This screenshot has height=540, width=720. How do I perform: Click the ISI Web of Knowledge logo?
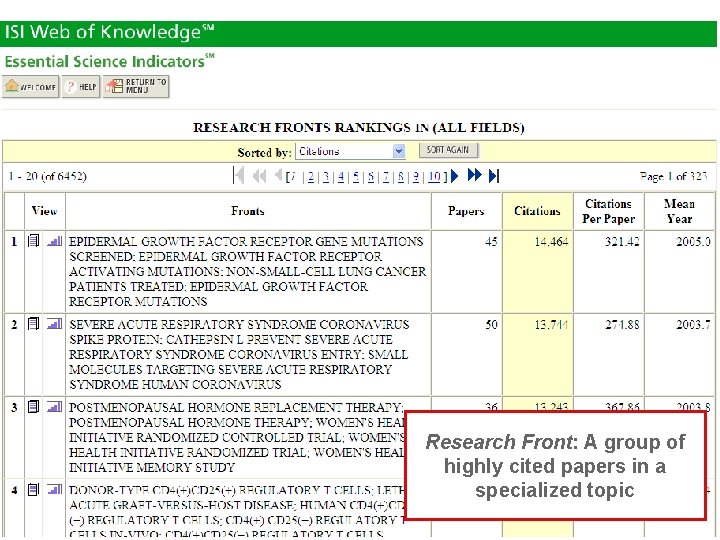tap(109, 32)
